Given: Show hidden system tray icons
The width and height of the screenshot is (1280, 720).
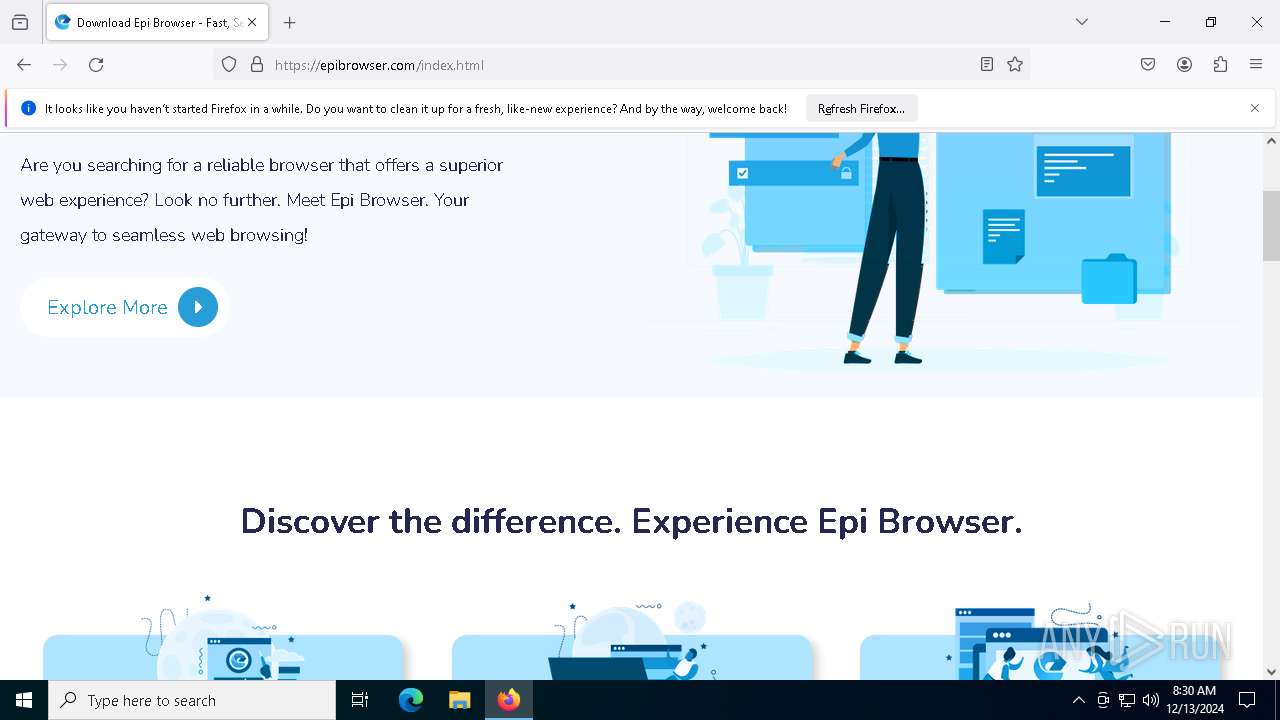Looking at the screenshot, I should [x=1078, y=700].
